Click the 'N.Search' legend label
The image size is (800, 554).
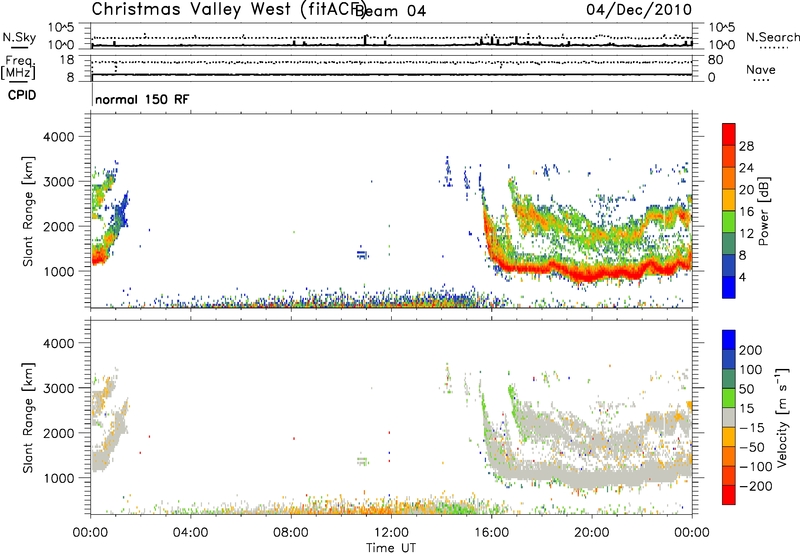pyautogui.click(x=772, y=37)
